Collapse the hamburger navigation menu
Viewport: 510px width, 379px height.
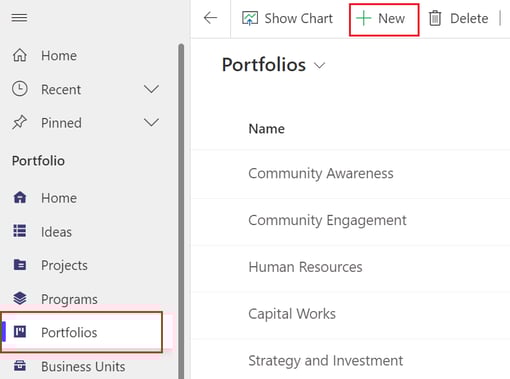coord(19,18)
